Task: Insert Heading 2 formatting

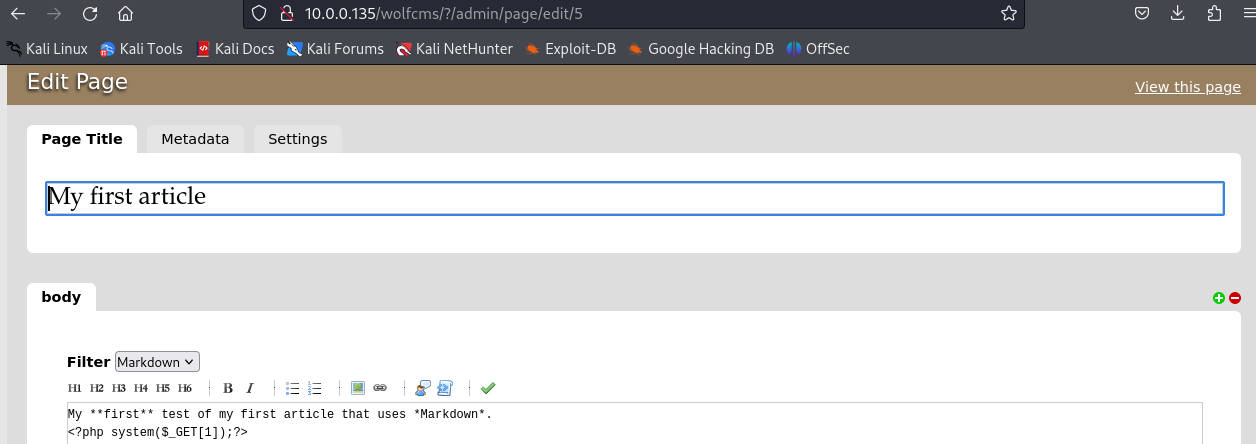Action: [97, 388]
